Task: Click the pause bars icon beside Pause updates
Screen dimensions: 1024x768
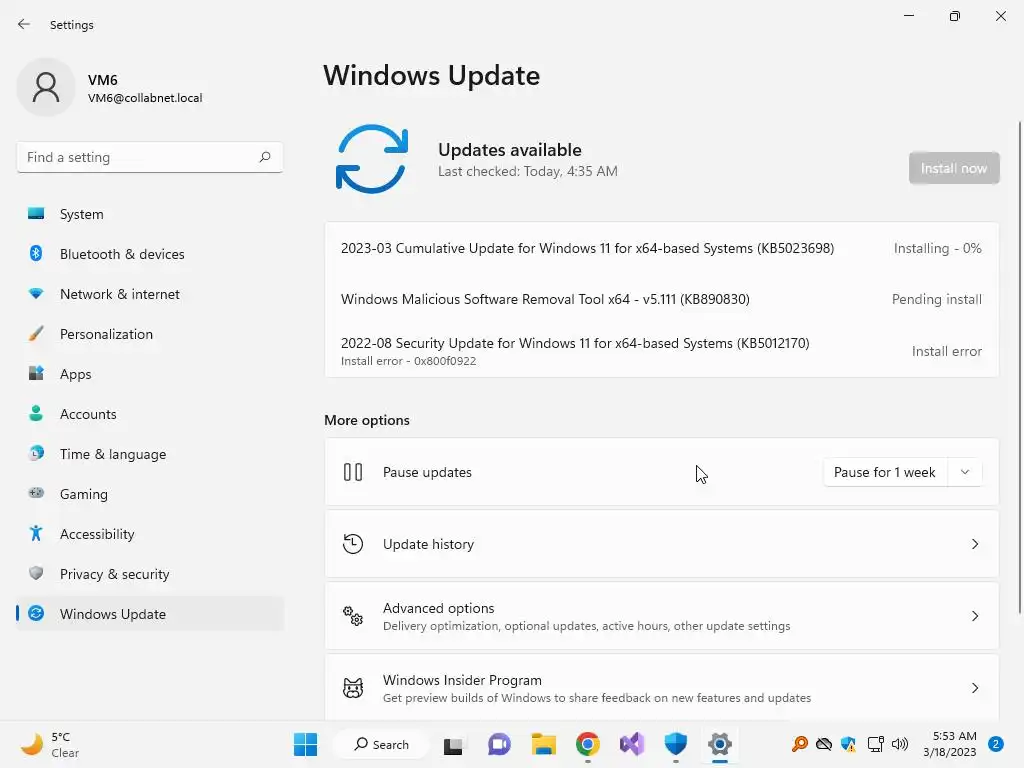Action: (353, 472)
